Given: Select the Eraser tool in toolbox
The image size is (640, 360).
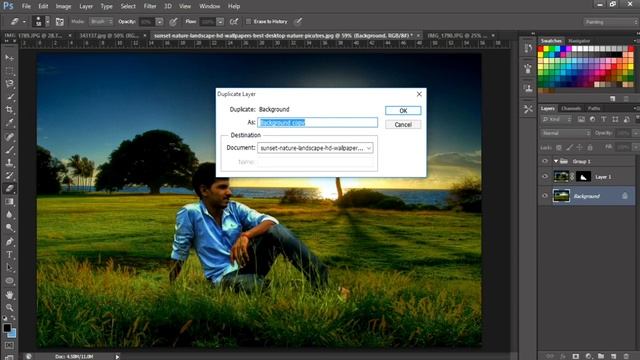Looking at the screenshot, I should click(x=9, y=189).
